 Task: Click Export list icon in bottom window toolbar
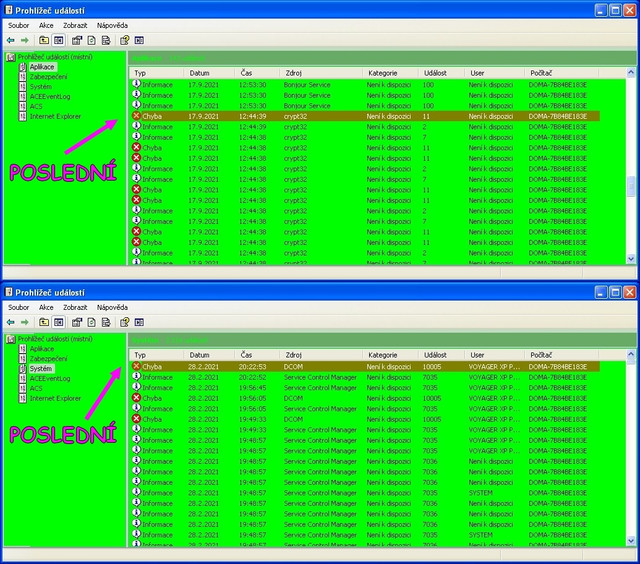click(106, 322)
